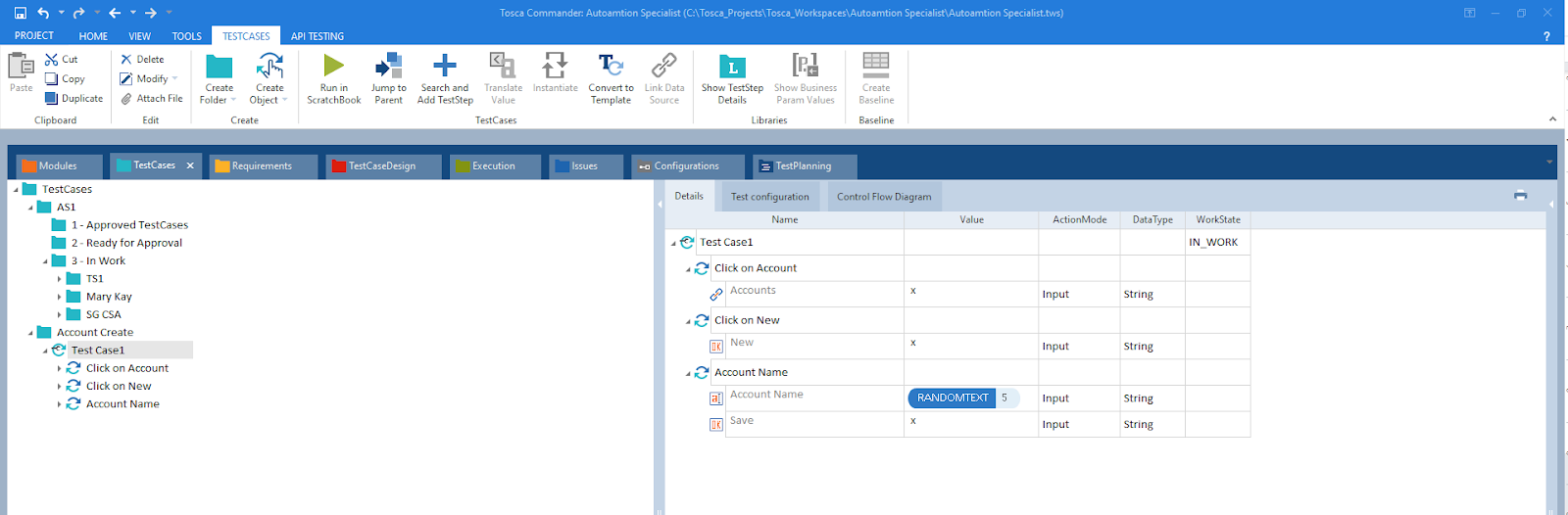
Task: Click Attach File in Edit group
Action: (151, 98)
